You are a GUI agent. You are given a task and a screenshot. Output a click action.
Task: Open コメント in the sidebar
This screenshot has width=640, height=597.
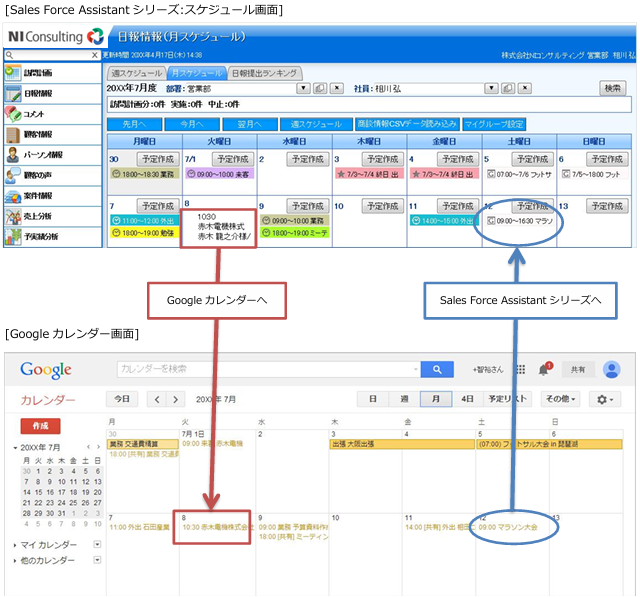click(x=52, y=114)
